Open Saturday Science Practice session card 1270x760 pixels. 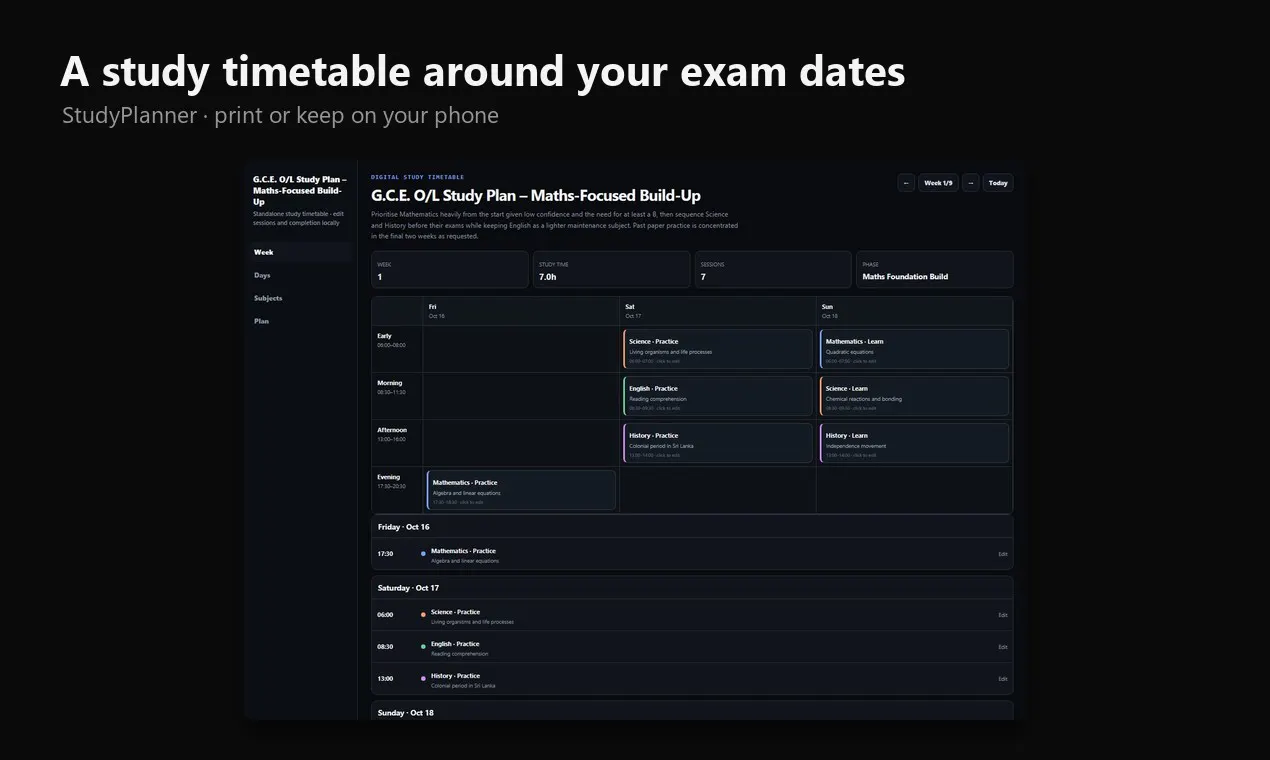pyautogui.click(x=718, y=349)
